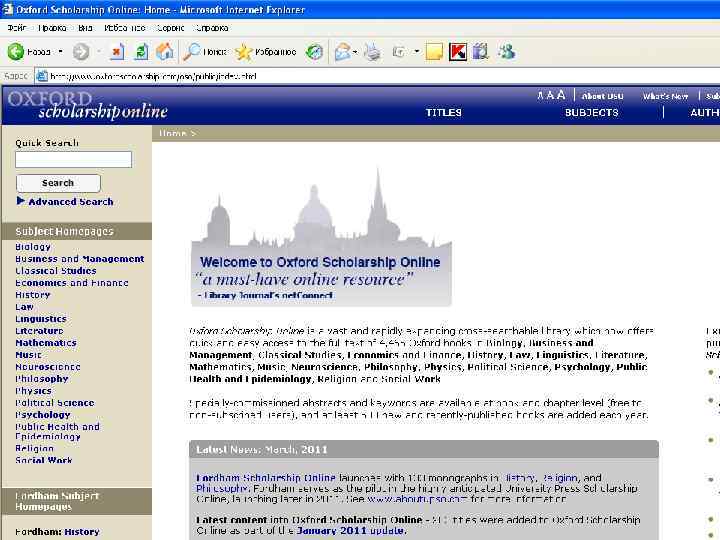Stop page loading with red X icon
Viewport: 720px width, 540px height.
tap(117, 51)
